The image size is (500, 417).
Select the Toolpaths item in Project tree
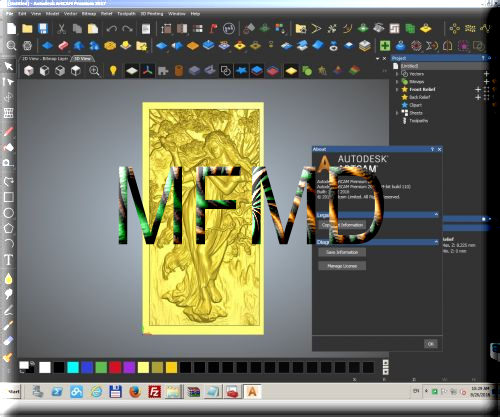(418, 121)
